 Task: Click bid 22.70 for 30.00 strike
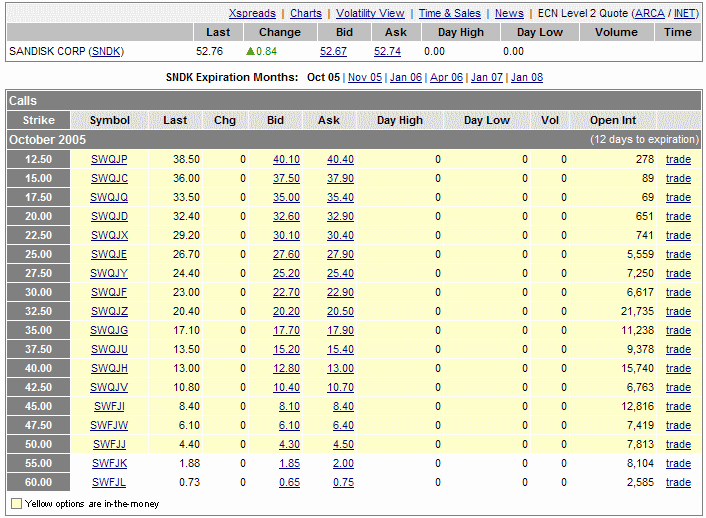click(x=286, y=292)
